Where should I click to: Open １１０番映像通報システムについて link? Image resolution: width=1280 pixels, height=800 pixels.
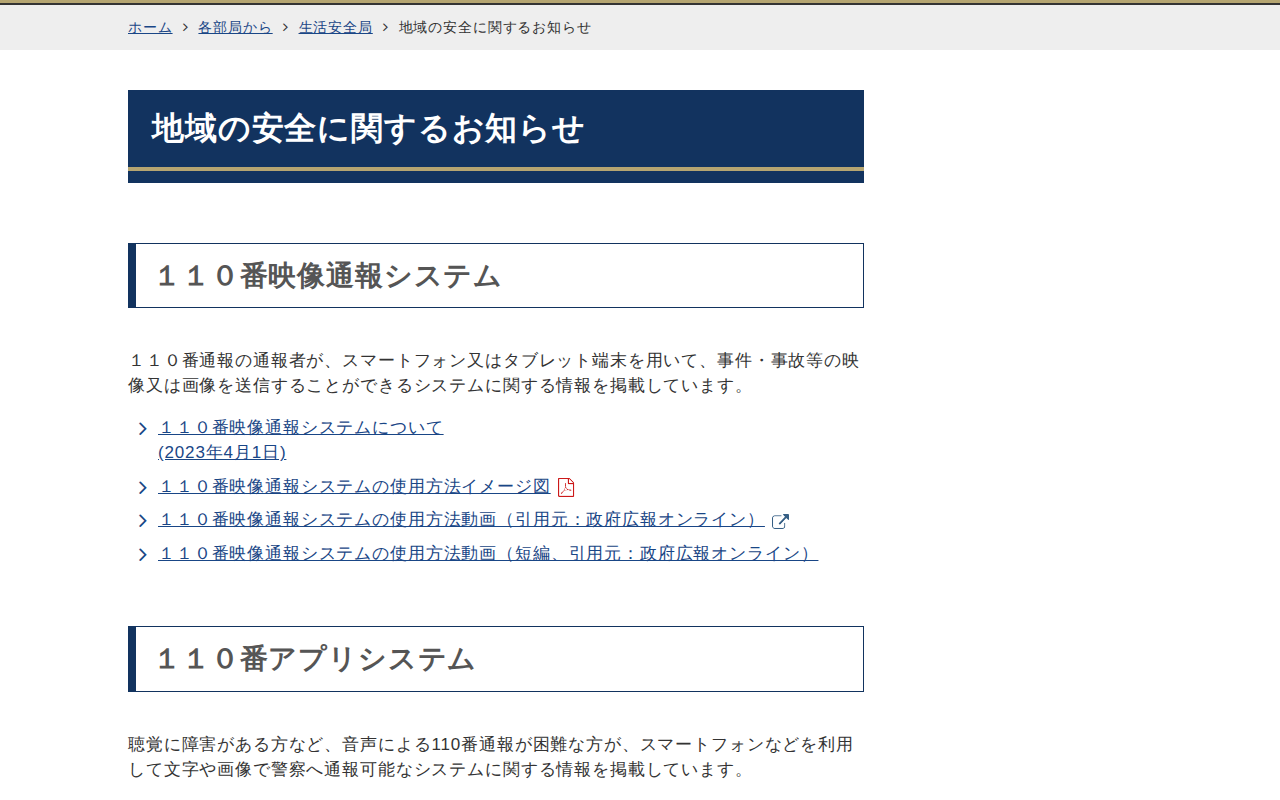(301, 440)
